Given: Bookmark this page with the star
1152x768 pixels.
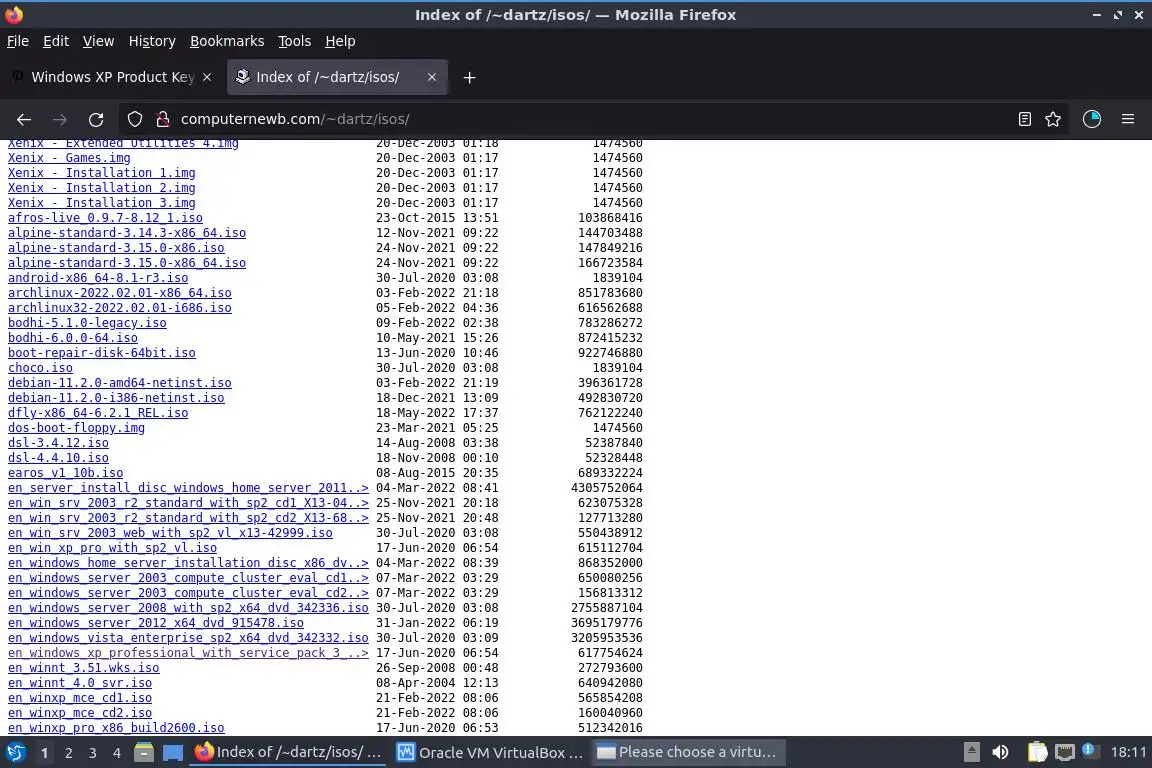Looking at the screenshot, I should (1053, 119).
